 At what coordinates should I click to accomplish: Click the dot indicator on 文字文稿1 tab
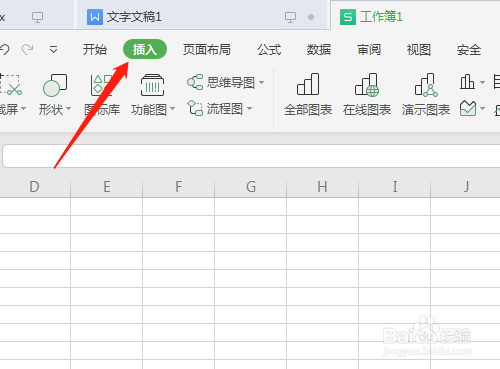point(311,17)
